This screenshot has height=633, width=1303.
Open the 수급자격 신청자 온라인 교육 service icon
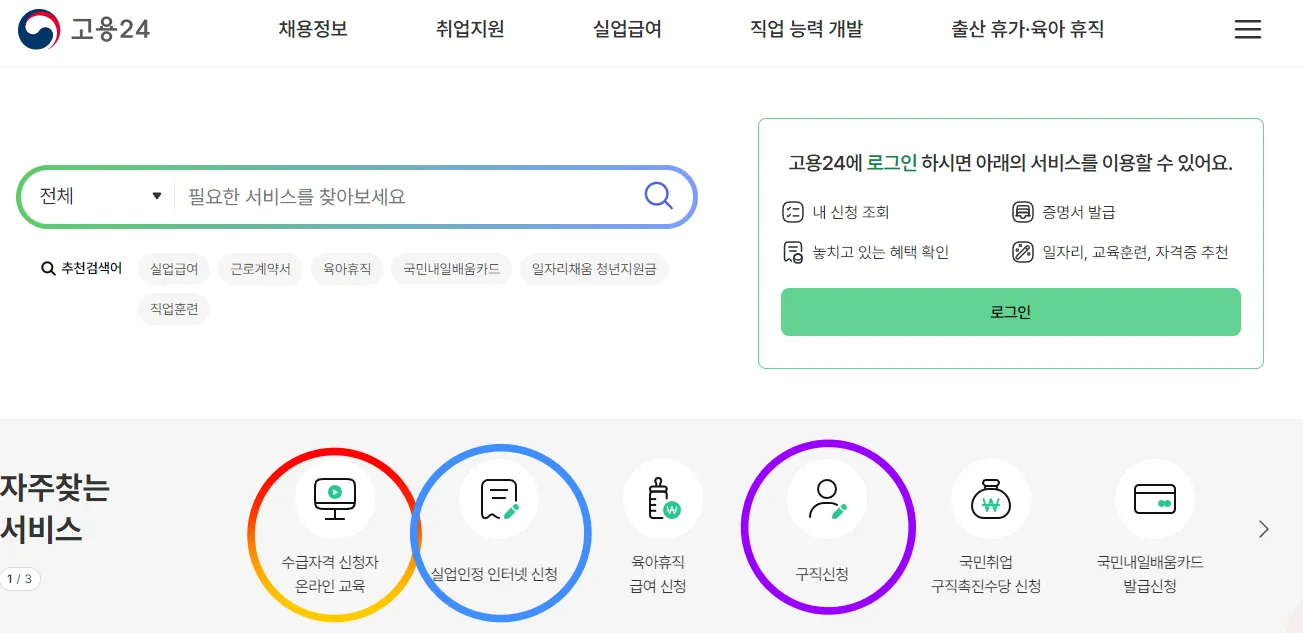click(333, 495)
